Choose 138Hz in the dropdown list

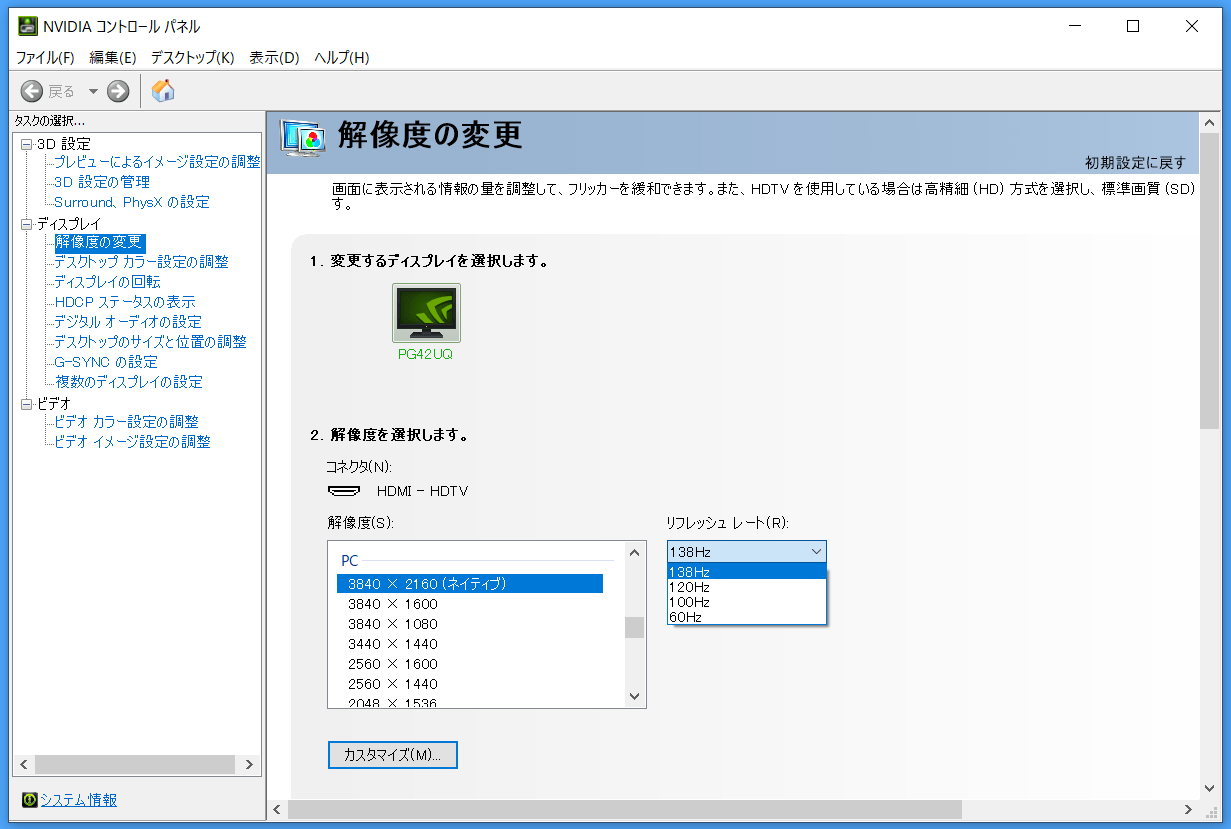[747, 572]
